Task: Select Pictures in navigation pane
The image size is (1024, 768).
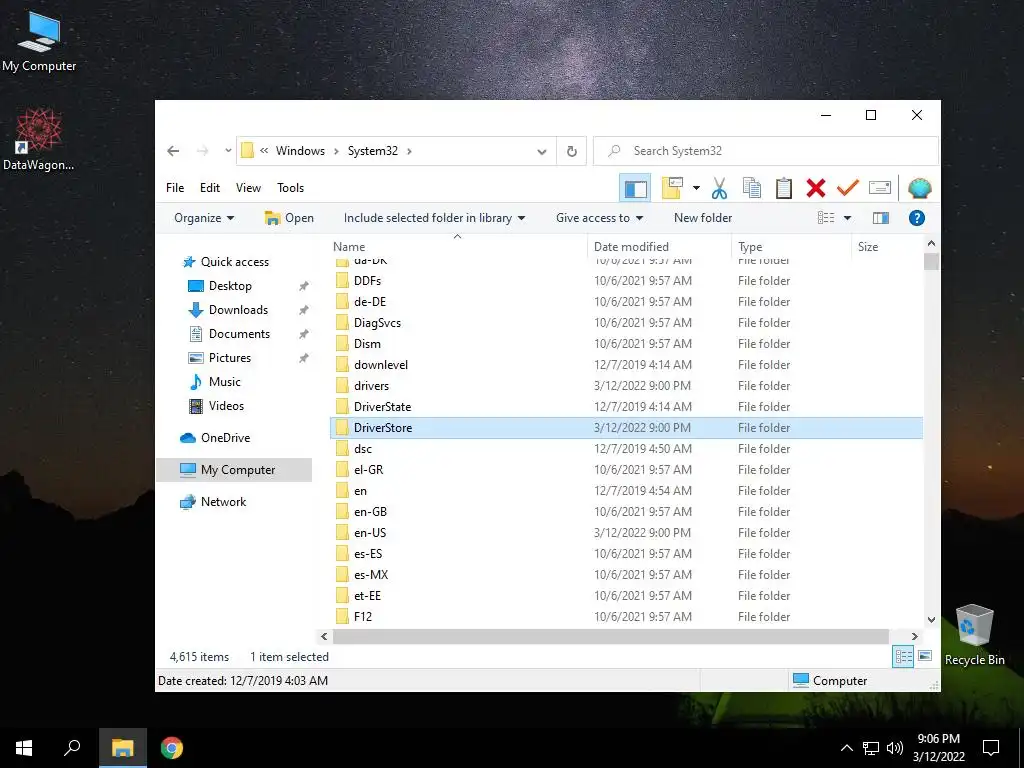Action: point(230,358)
